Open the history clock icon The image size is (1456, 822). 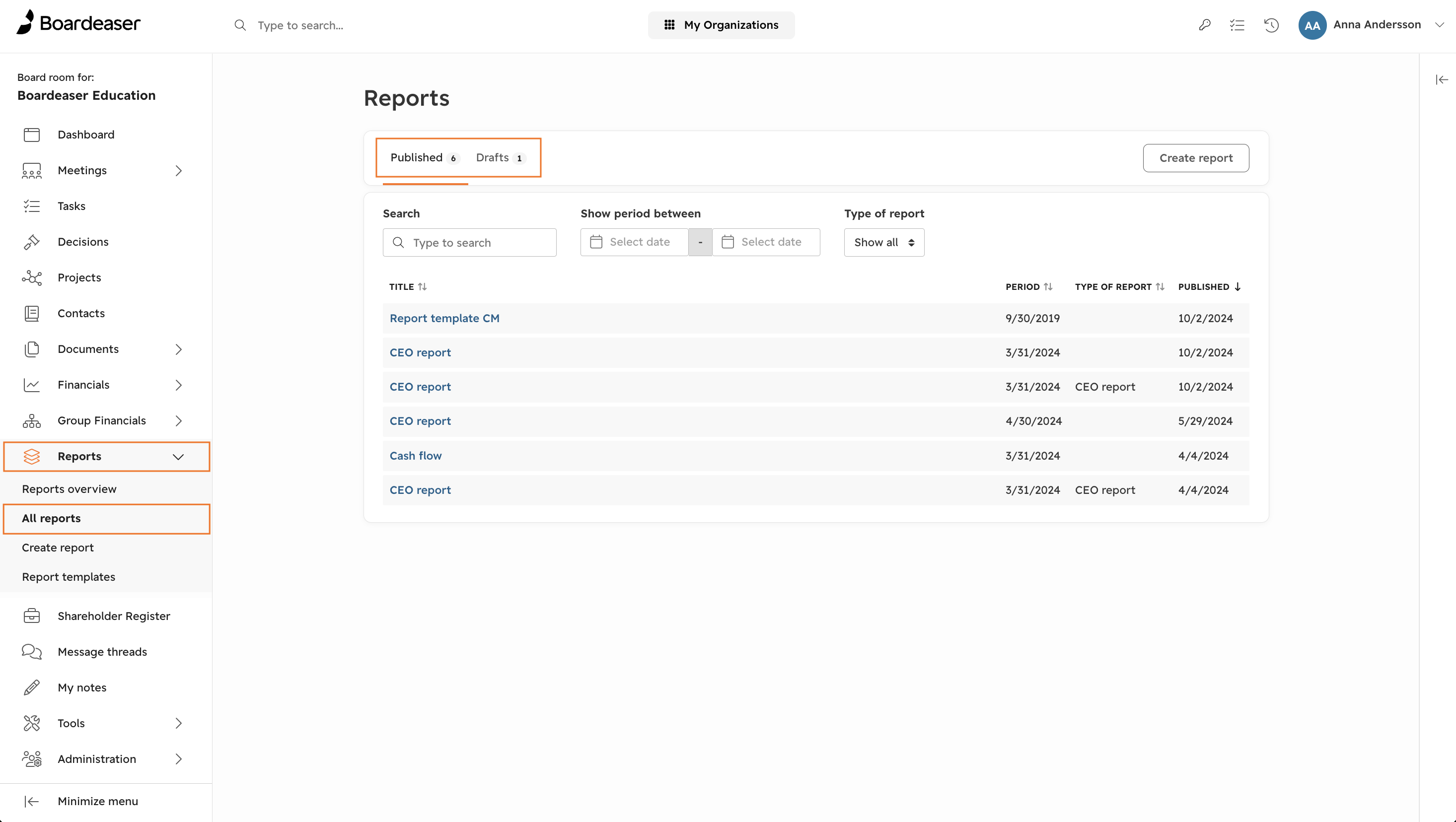pos(1271,25)
